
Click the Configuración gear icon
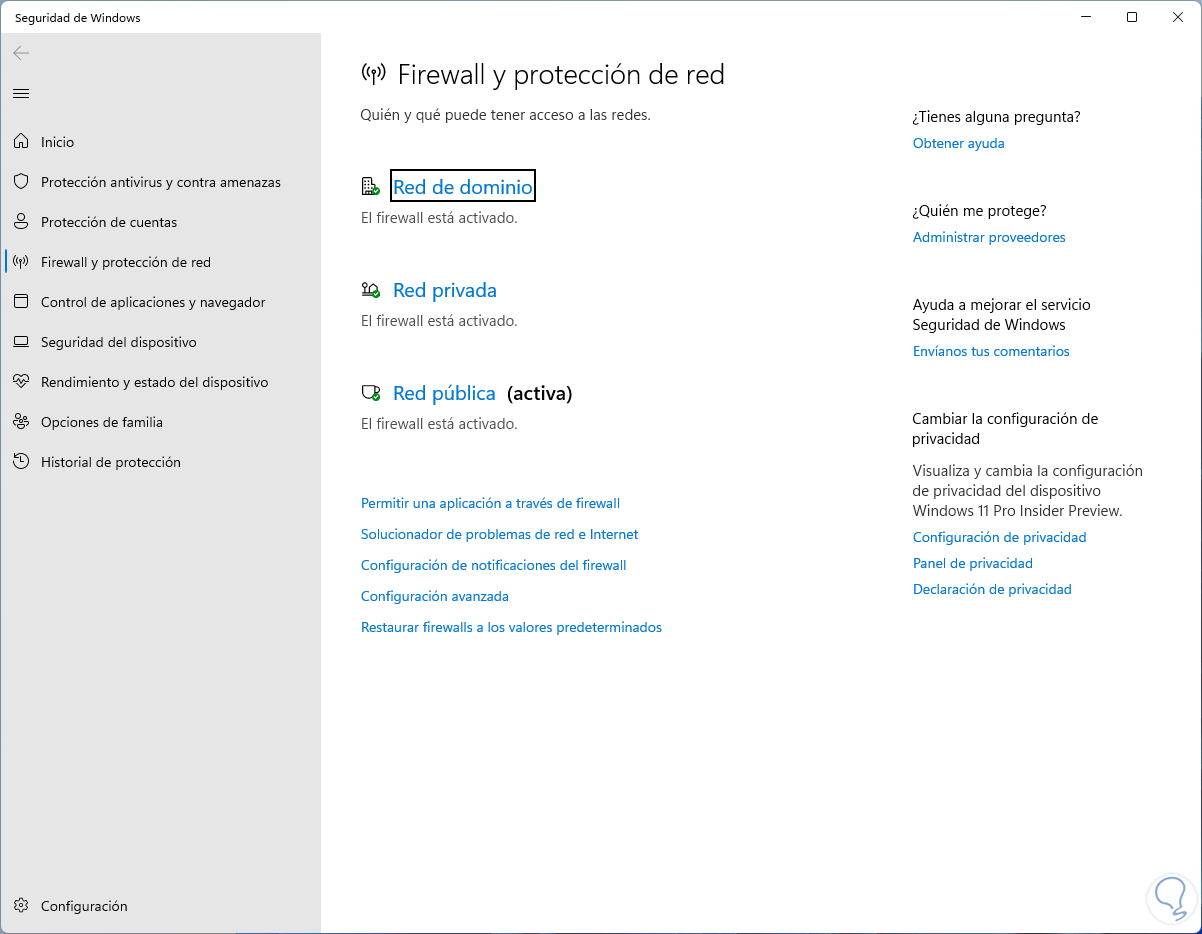coord(21,906)
